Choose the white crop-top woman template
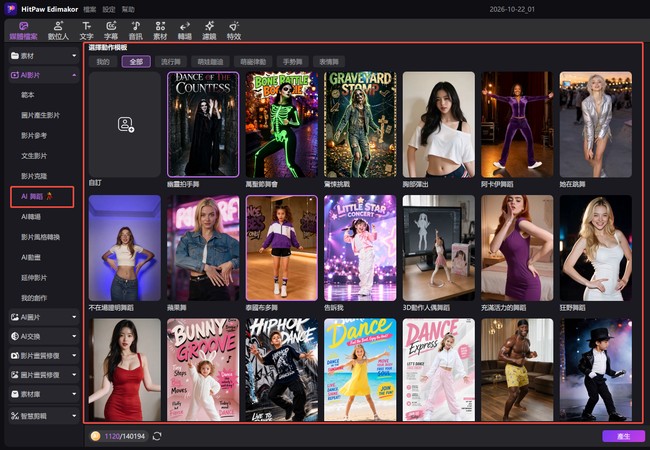The height and width of the screenshot is (450, 650). 439,124
